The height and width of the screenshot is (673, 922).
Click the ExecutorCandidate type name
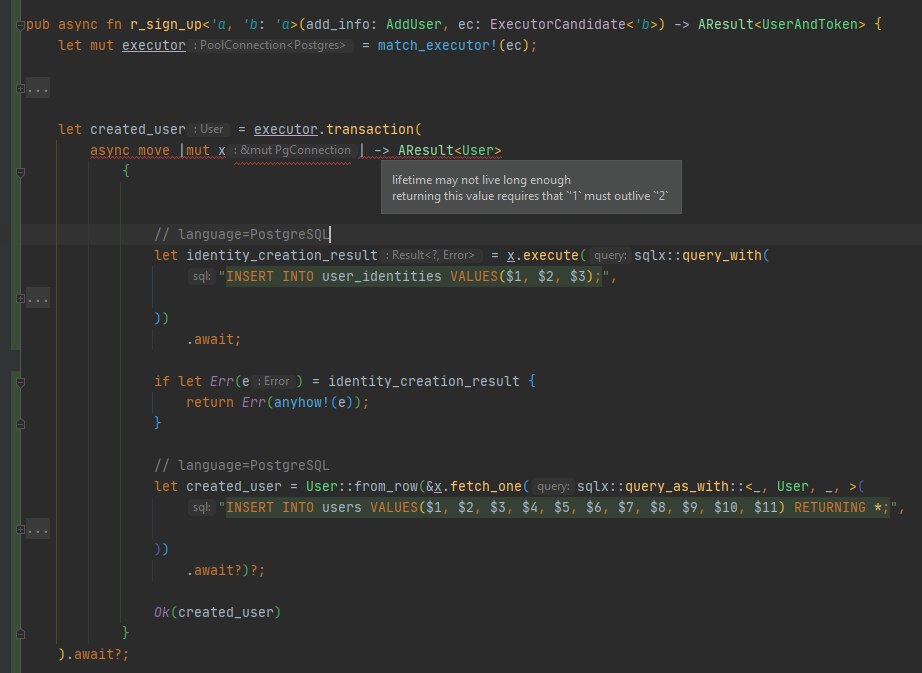(x=557, y=25)
